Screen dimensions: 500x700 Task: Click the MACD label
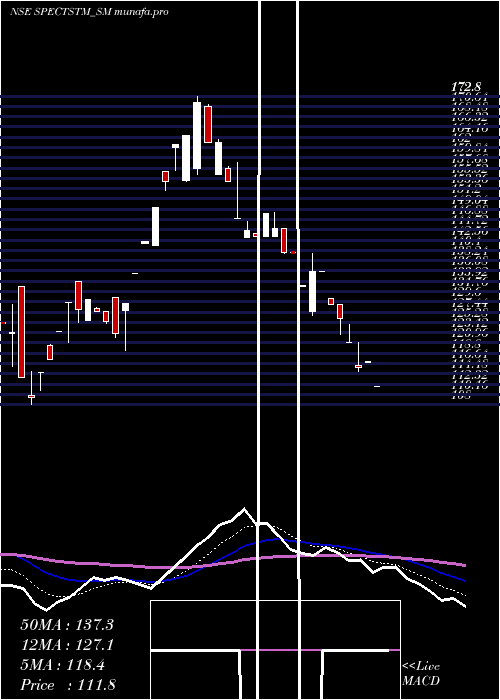pyautogui.click(x=421, y=681)
